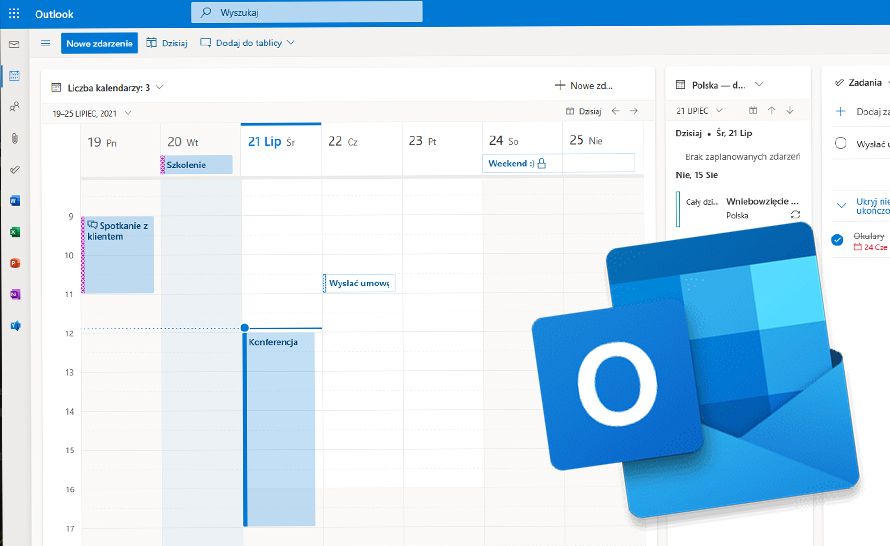Open Spotkanie z klientem event
This screenshot has width=890, height=546.
117,255
